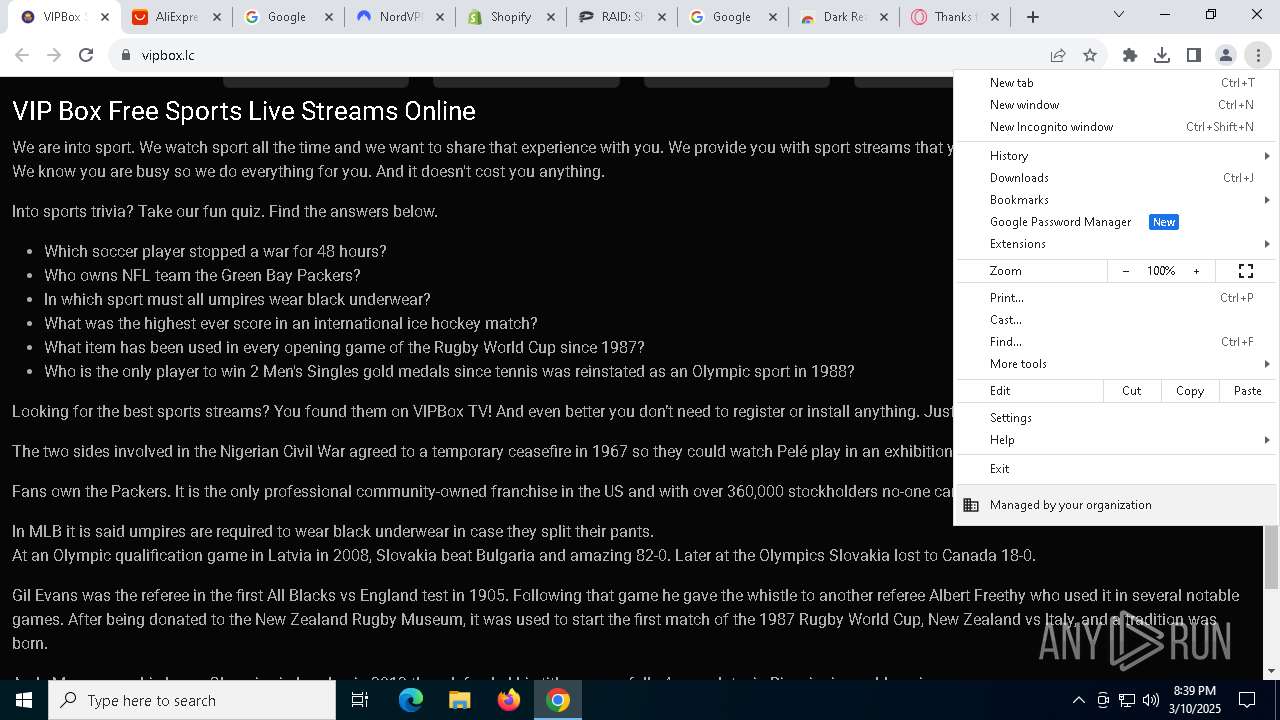Open a New Incognito window
The image size is (1280, 720).
[1117, 127]
